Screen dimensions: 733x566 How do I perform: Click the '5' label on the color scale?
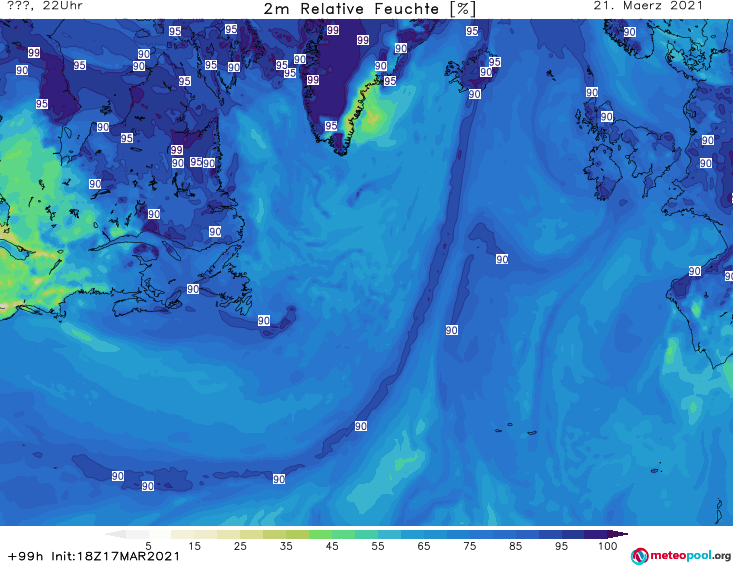148,546
